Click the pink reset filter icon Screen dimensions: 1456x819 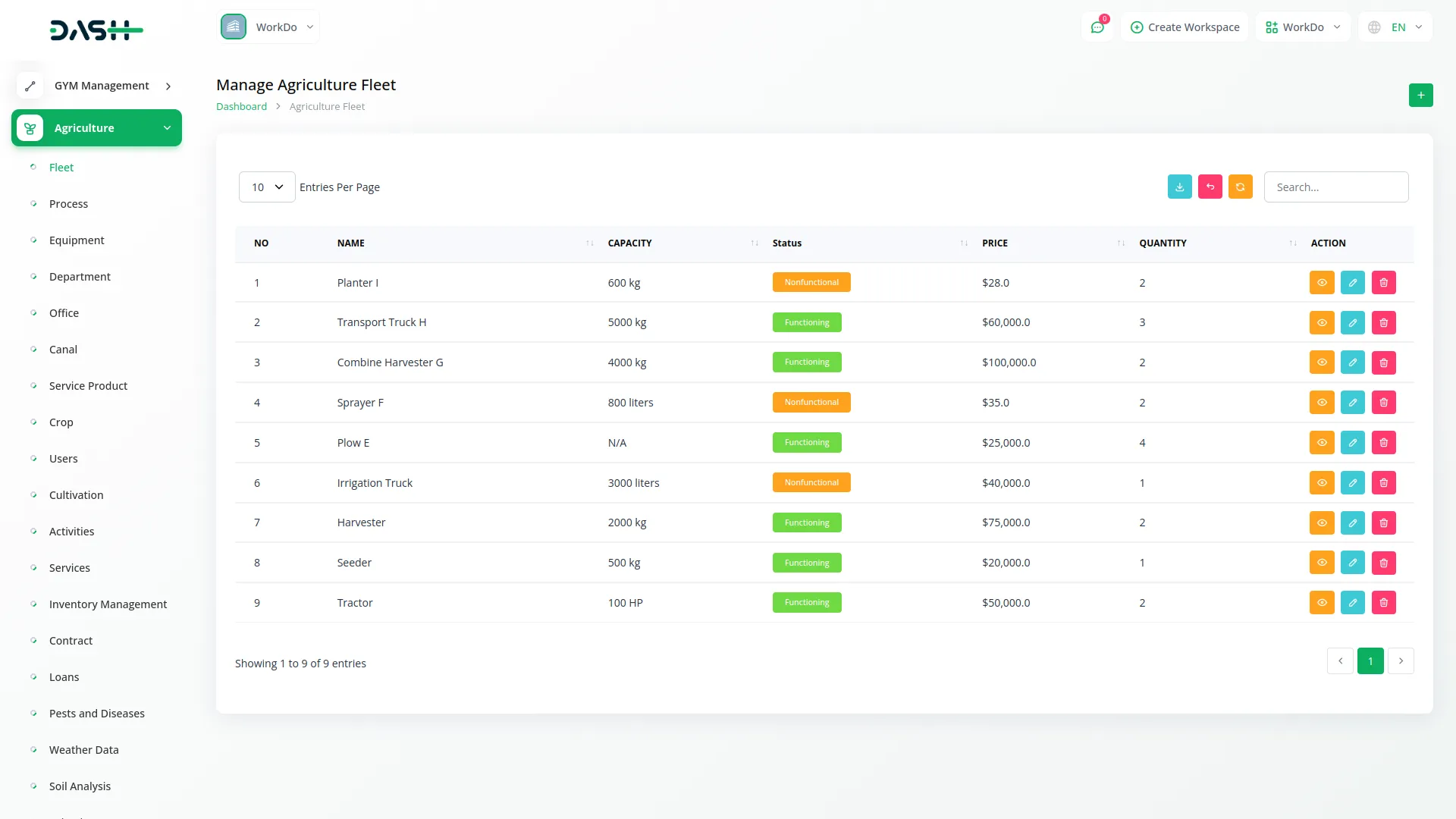(1210, 187)
